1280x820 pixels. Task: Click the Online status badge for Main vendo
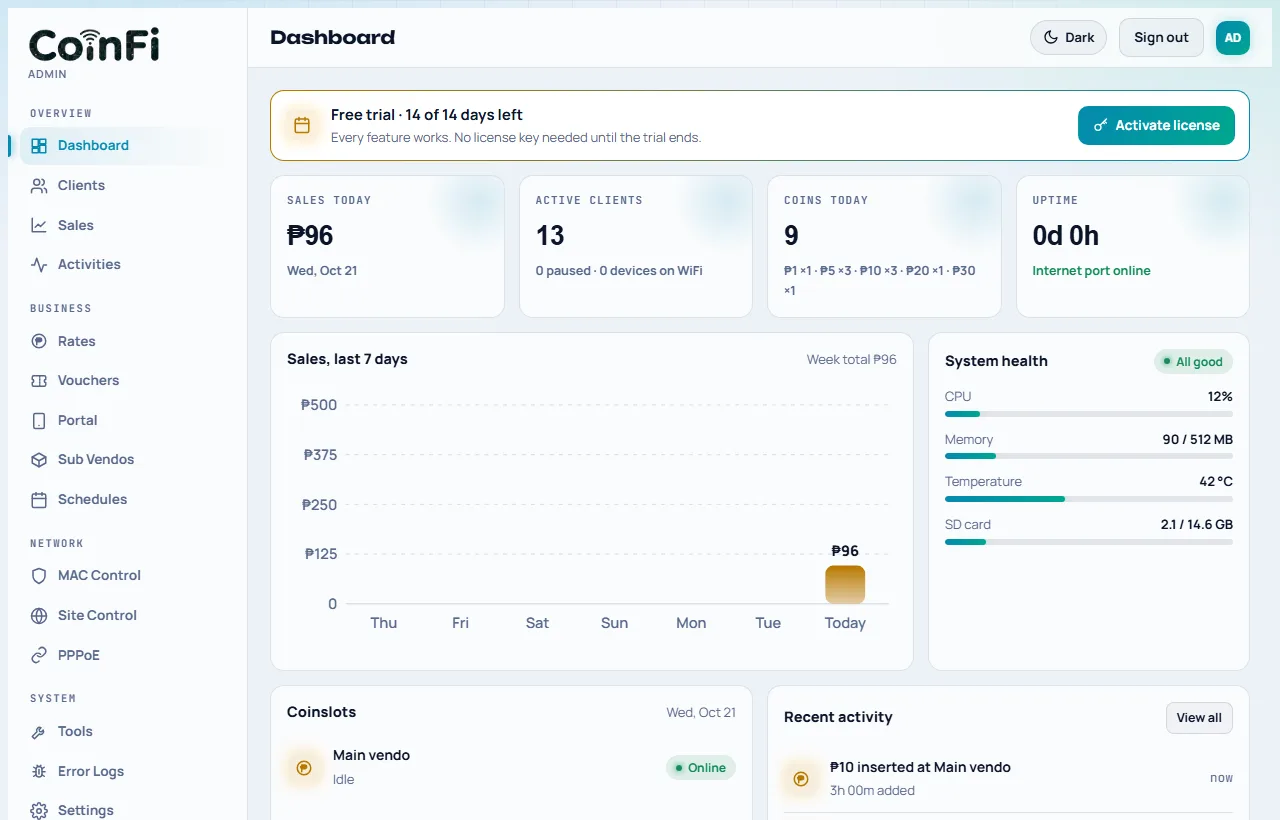[701, 768]
